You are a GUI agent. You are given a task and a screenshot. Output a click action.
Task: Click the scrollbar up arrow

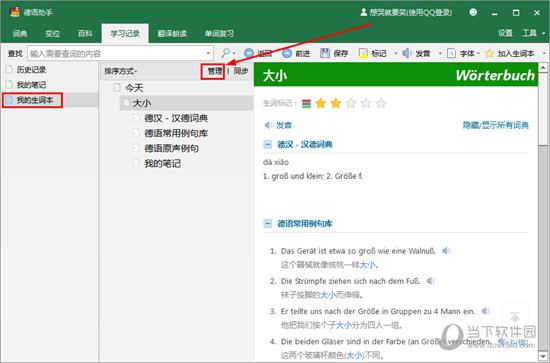tap(543, 67)
